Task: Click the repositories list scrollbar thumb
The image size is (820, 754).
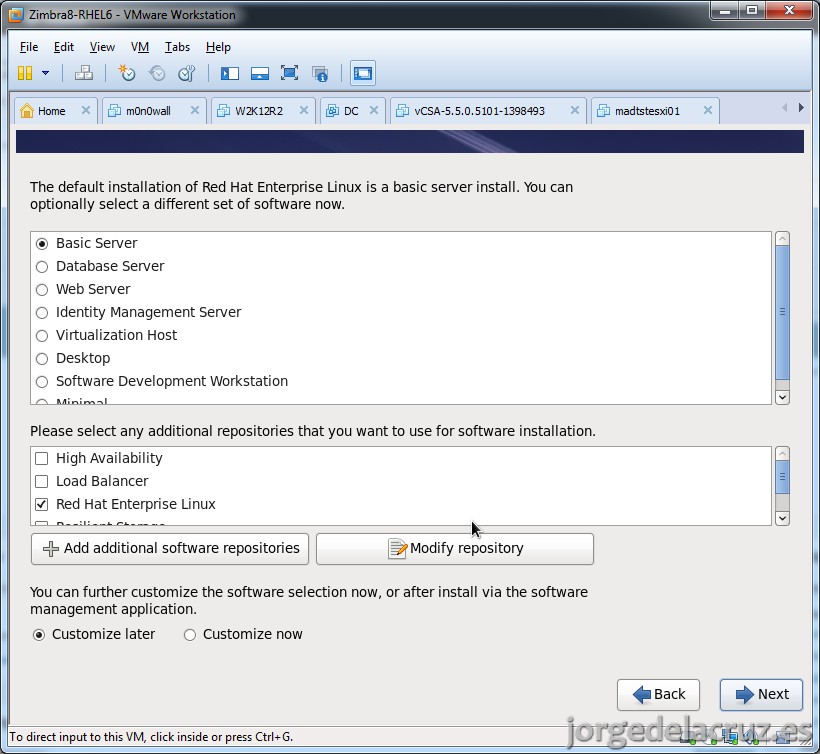Action: click(x=782, y=477)
